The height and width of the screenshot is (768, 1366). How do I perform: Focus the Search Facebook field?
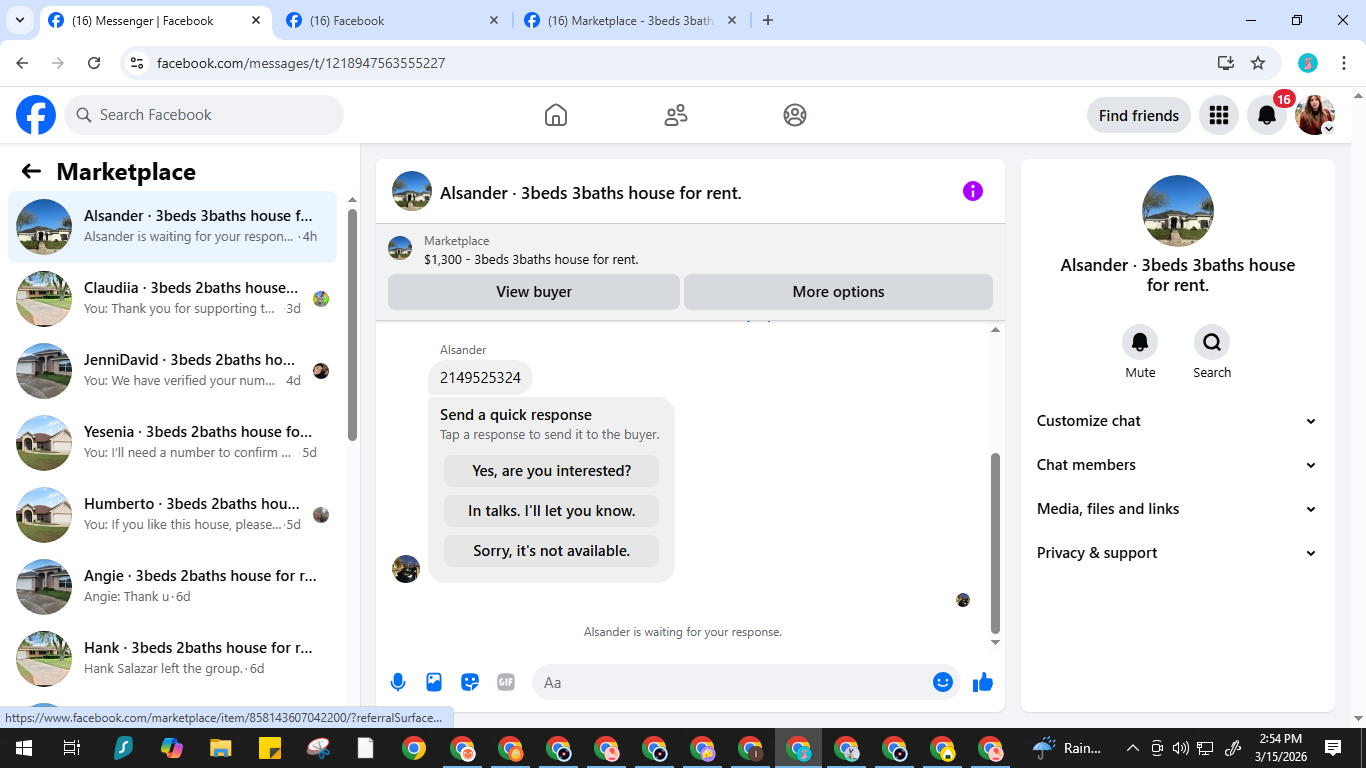click(x=204, y=115)
